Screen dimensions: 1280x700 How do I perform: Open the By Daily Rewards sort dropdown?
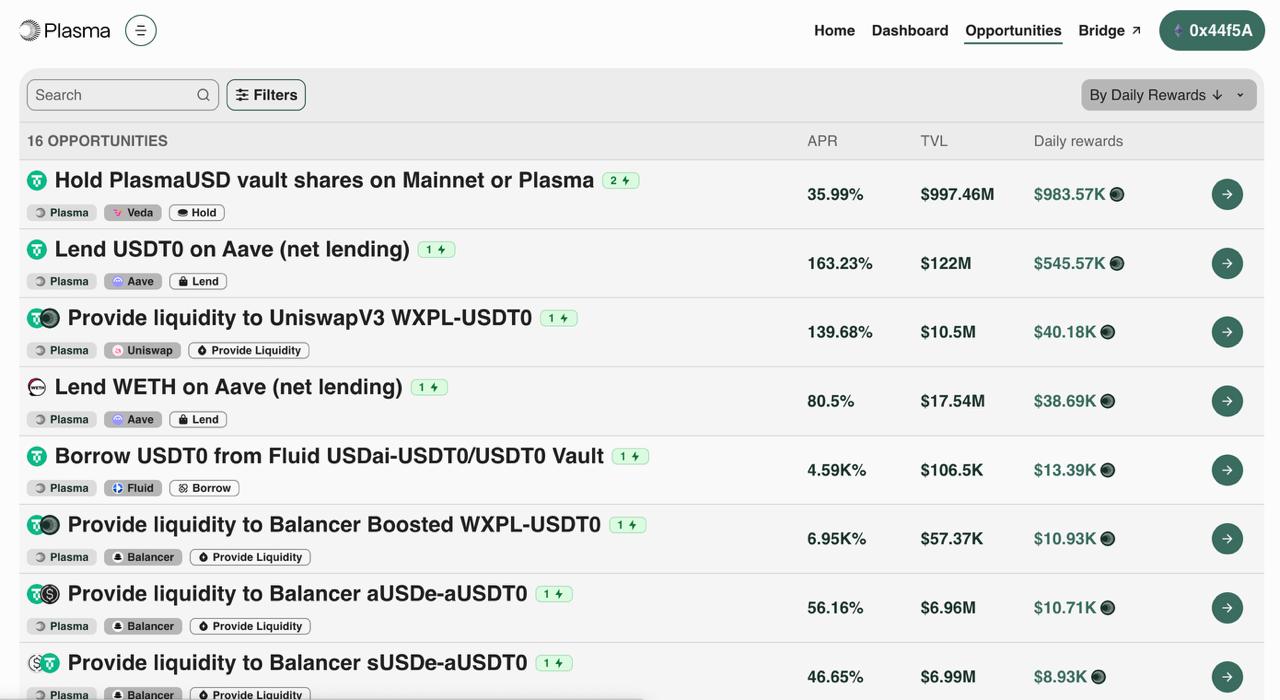click(x=1168, y=95)
